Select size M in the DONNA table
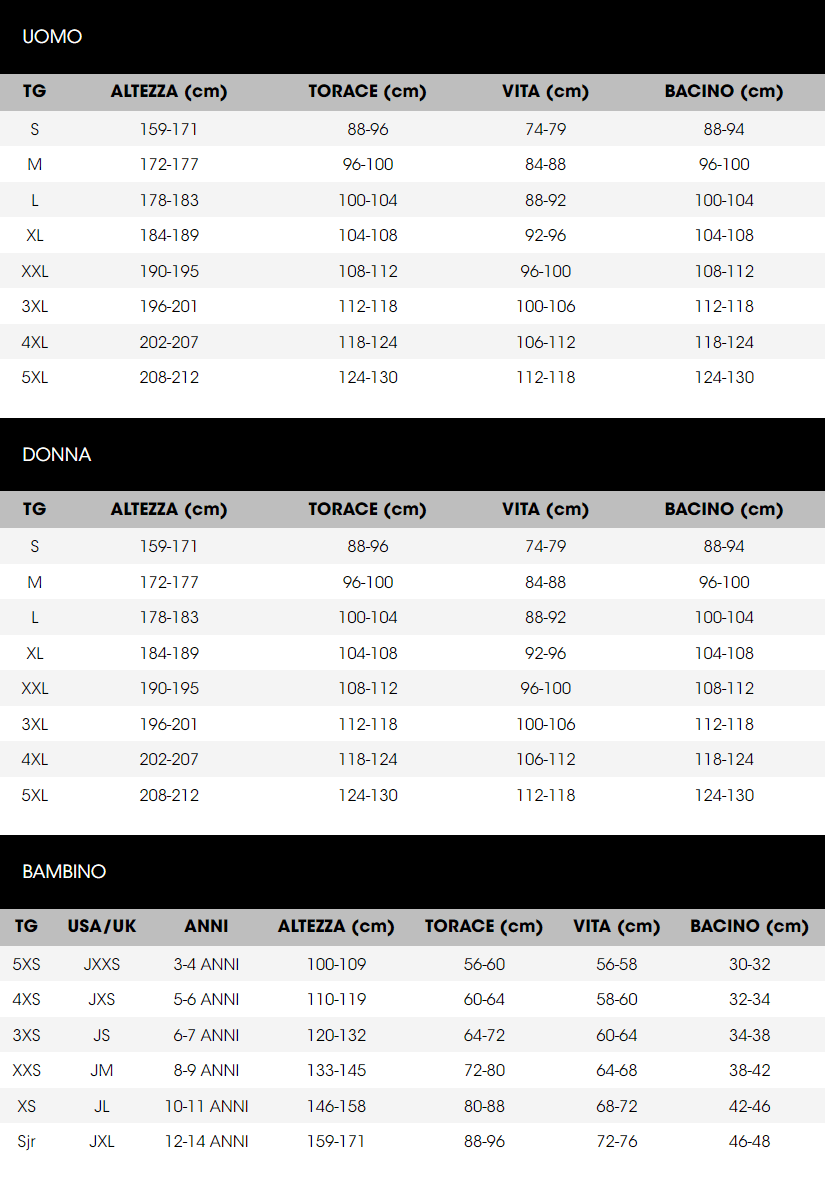 [x=35, y=582]
